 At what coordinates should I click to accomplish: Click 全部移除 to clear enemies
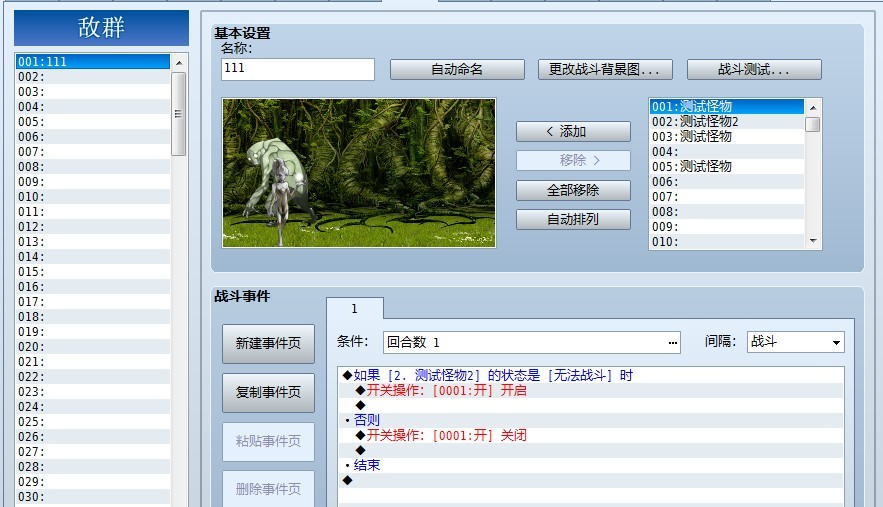(573, 190)
